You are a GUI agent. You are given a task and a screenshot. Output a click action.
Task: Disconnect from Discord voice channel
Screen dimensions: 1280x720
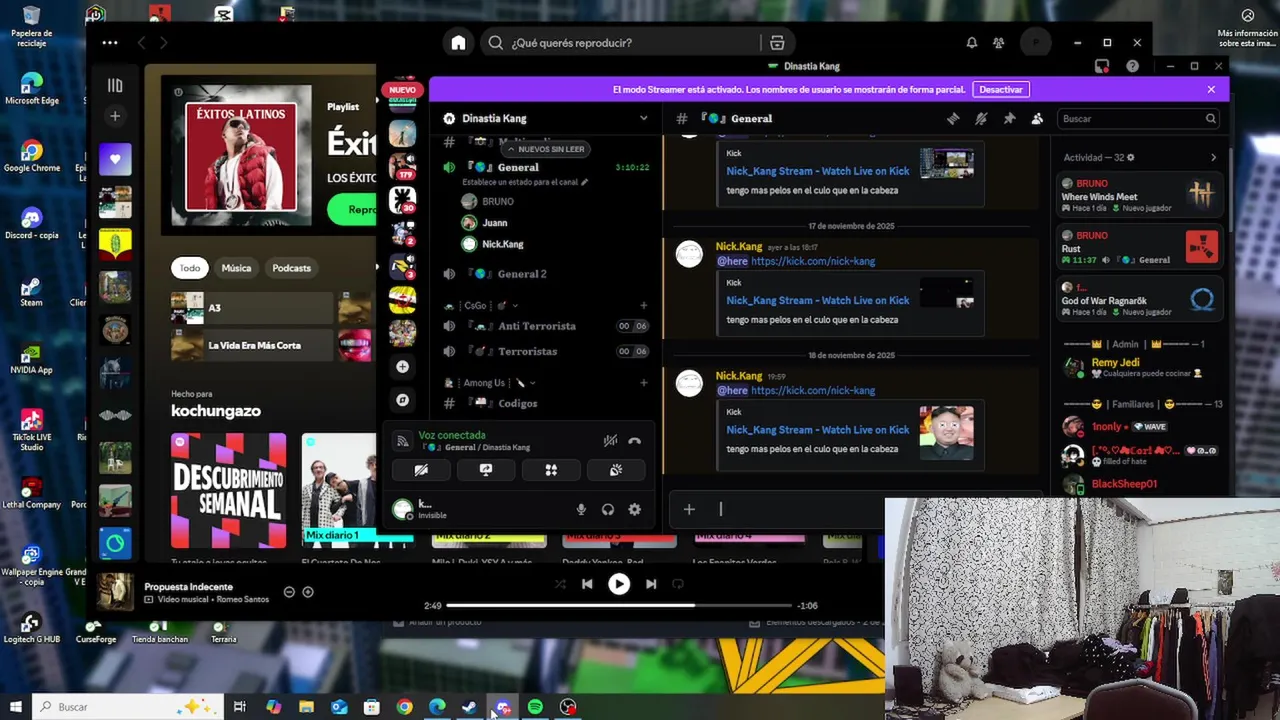click(634, 441)
